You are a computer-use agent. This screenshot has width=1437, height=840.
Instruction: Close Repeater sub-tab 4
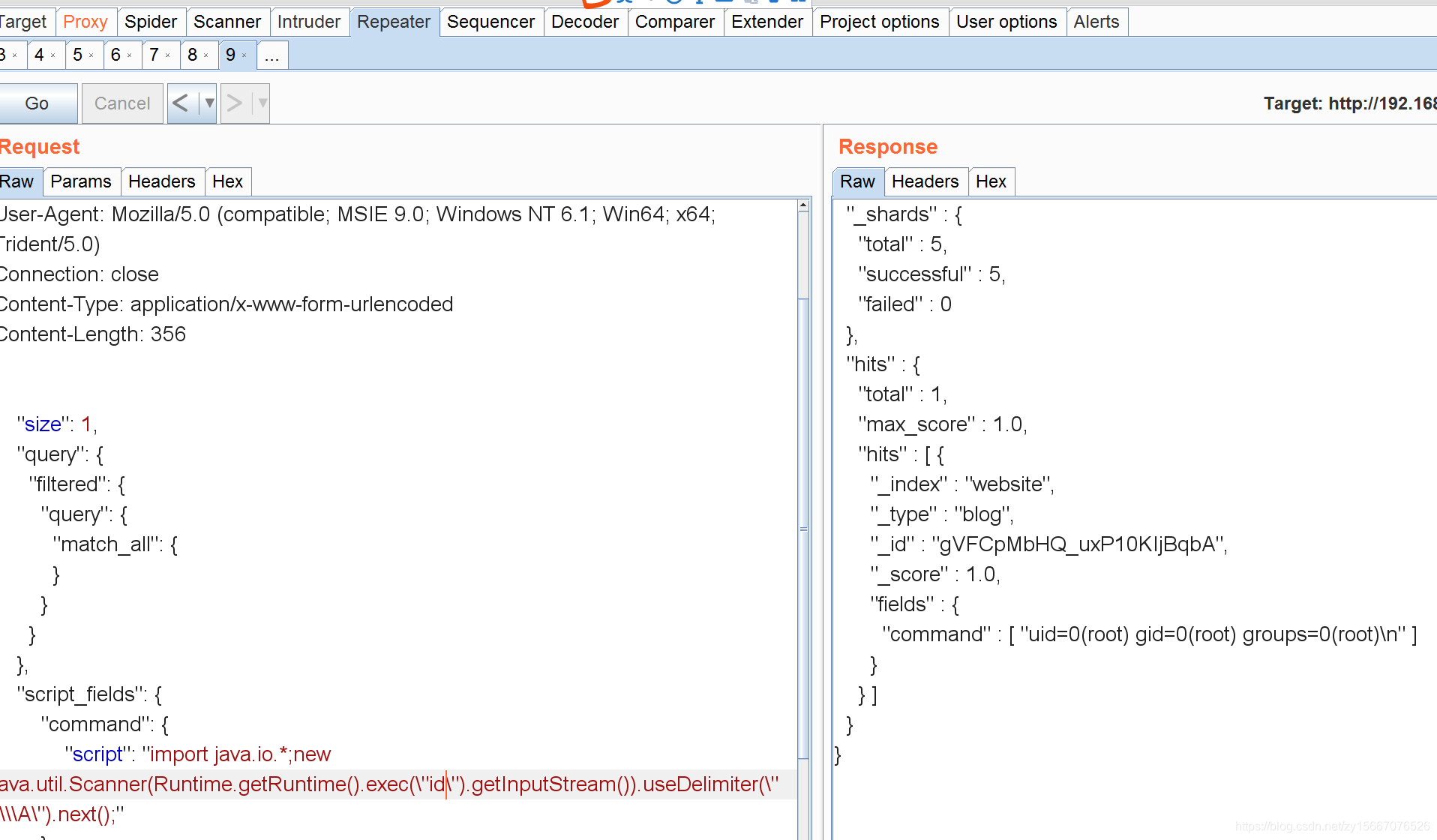pyautogui.click(x=53, y=55)
